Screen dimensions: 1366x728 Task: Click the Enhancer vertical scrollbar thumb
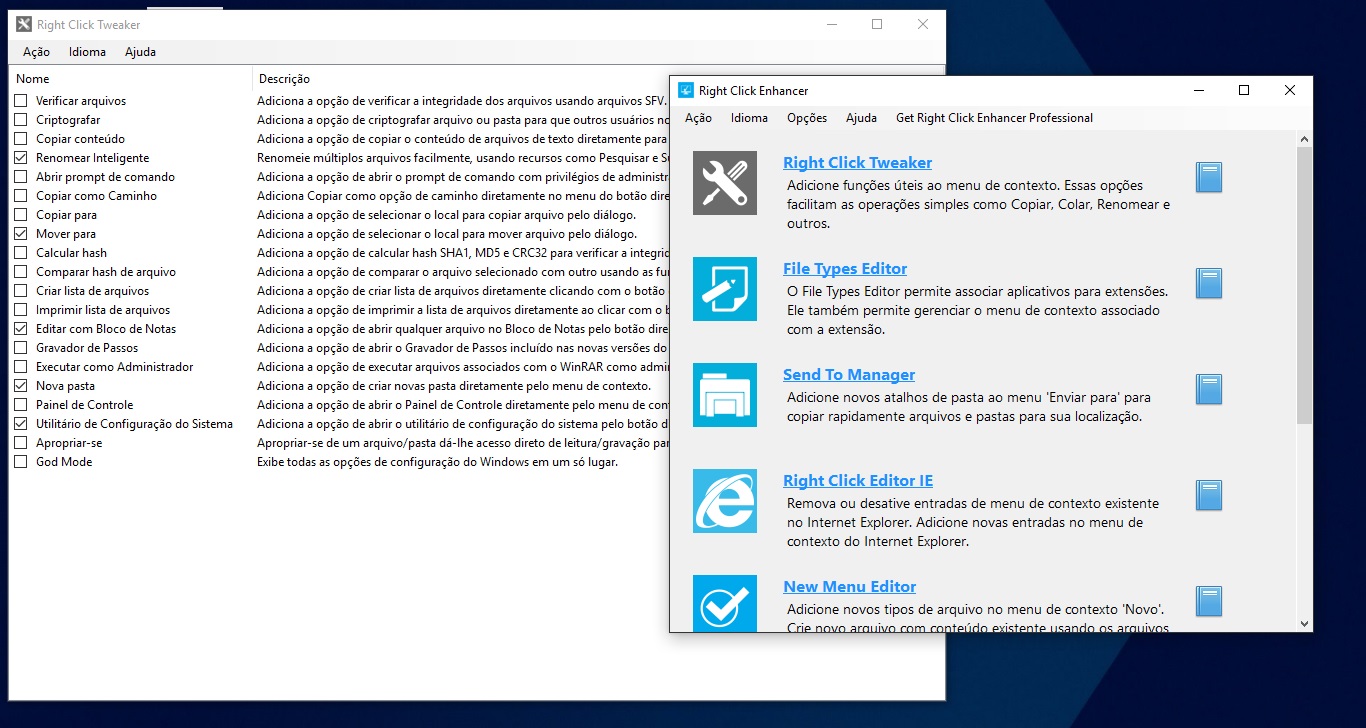[1304, 284]
